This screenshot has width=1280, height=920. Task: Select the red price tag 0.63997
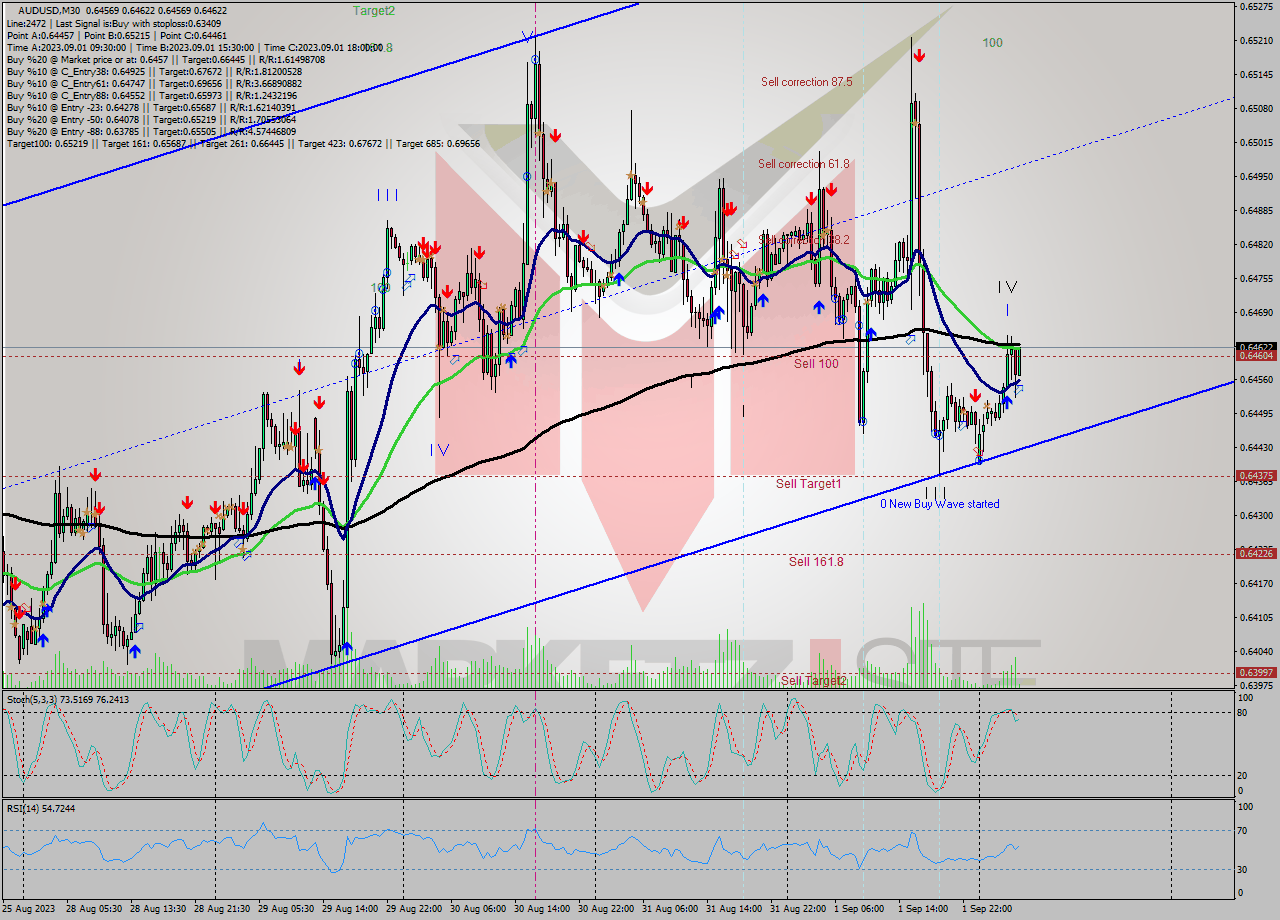[x=1256, y=673]
